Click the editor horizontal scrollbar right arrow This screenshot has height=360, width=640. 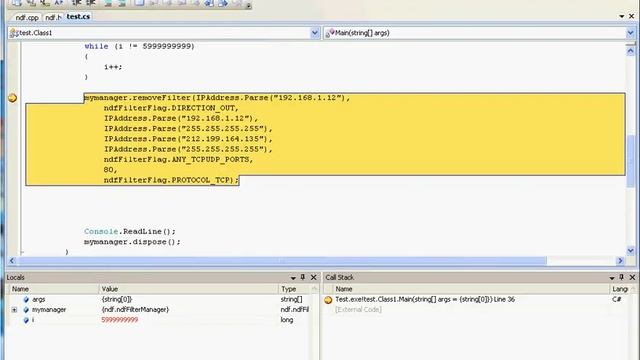click(620, 260)
